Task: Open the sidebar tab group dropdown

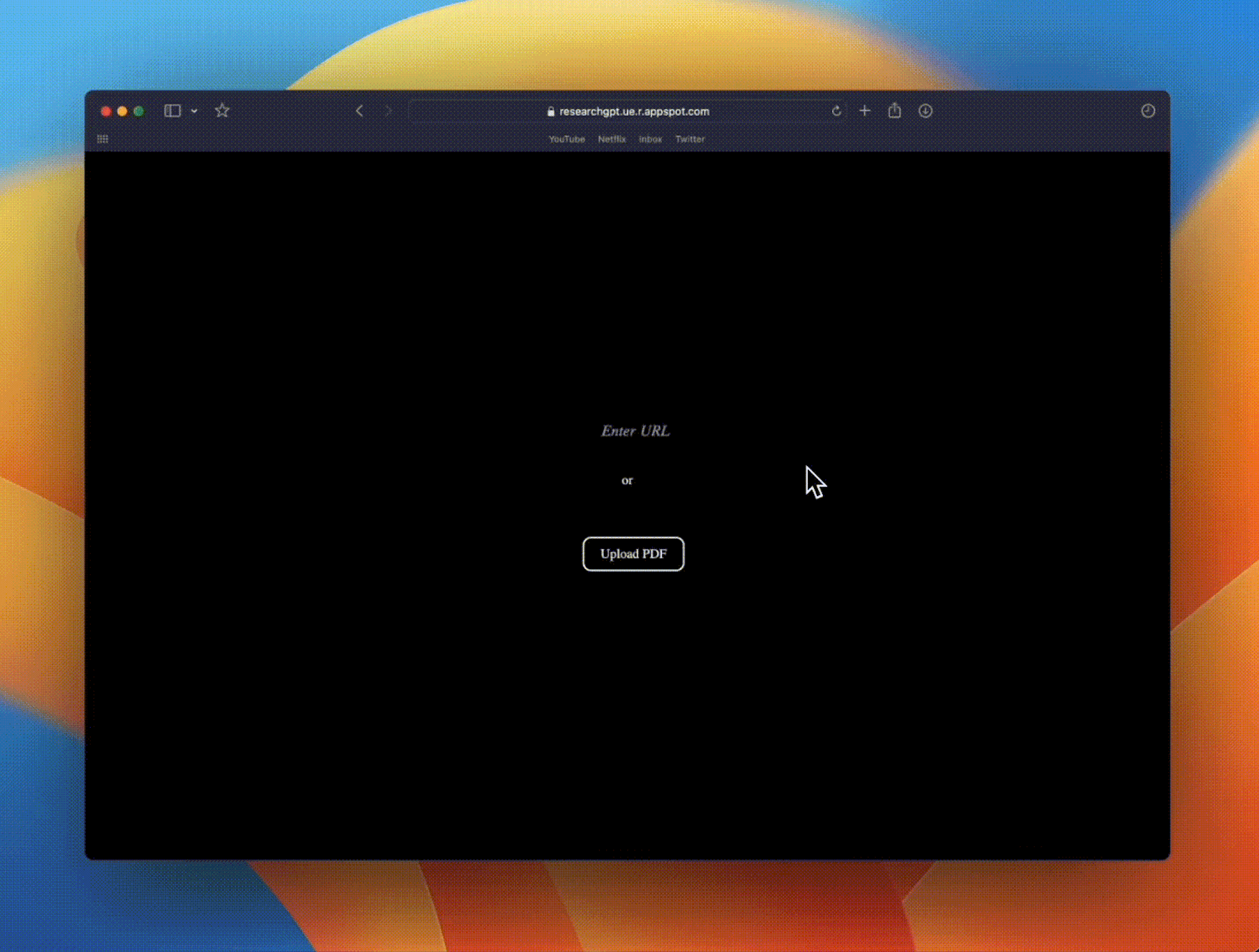Action: coord(194,111)
